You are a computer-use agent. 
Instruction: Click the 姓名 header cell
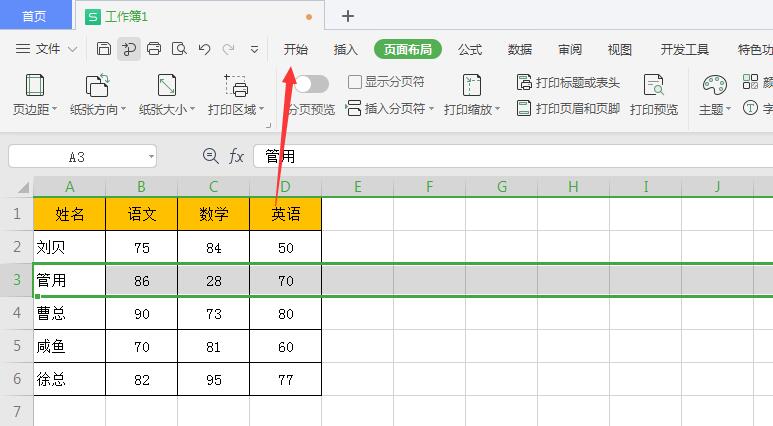[x=70, y=214]
